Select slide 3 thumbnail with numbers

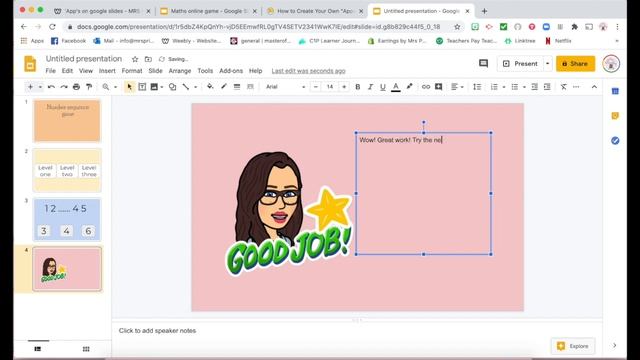(x=67, y=220)
